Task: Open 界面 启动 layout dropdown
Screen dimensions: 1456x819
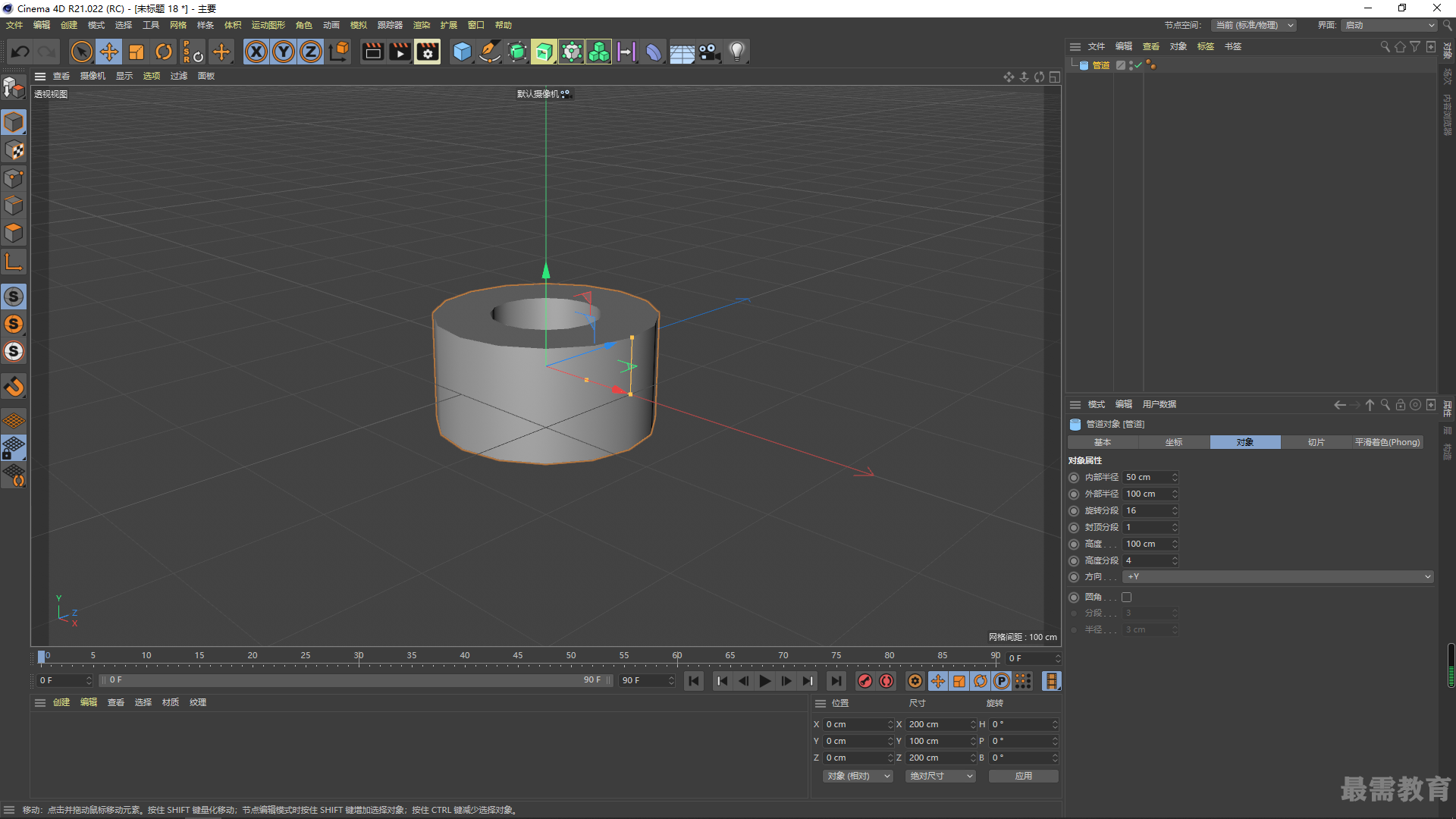Action: pyautogui.click(x=1389, y=25)
